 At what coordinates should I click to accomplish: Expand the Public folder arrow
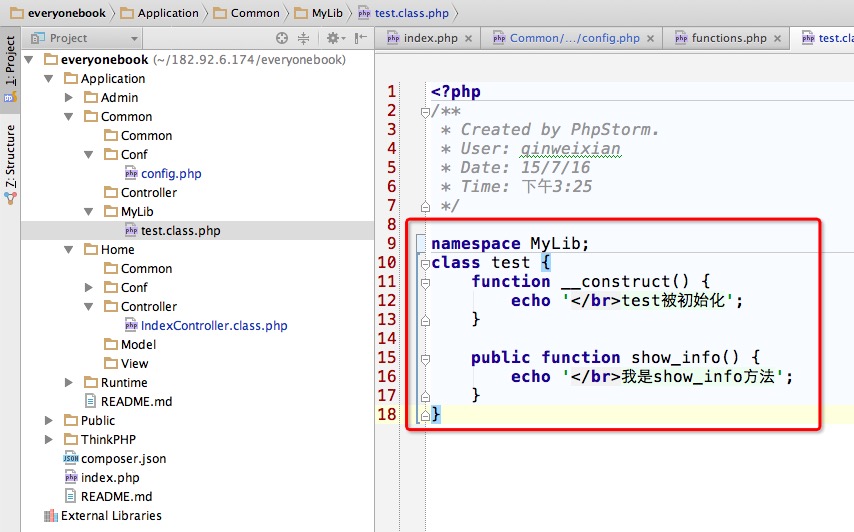49,420
